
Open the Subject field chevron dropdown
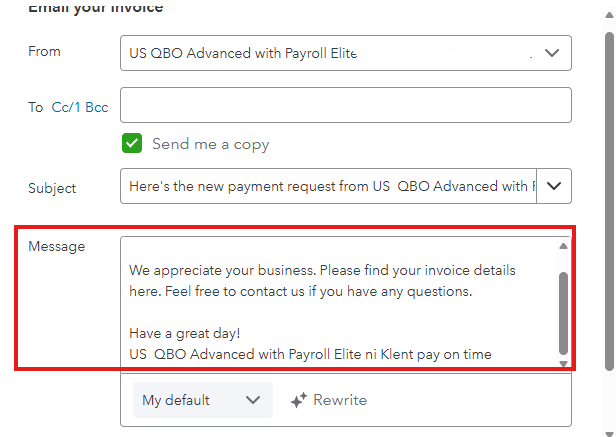pos(554,186)
